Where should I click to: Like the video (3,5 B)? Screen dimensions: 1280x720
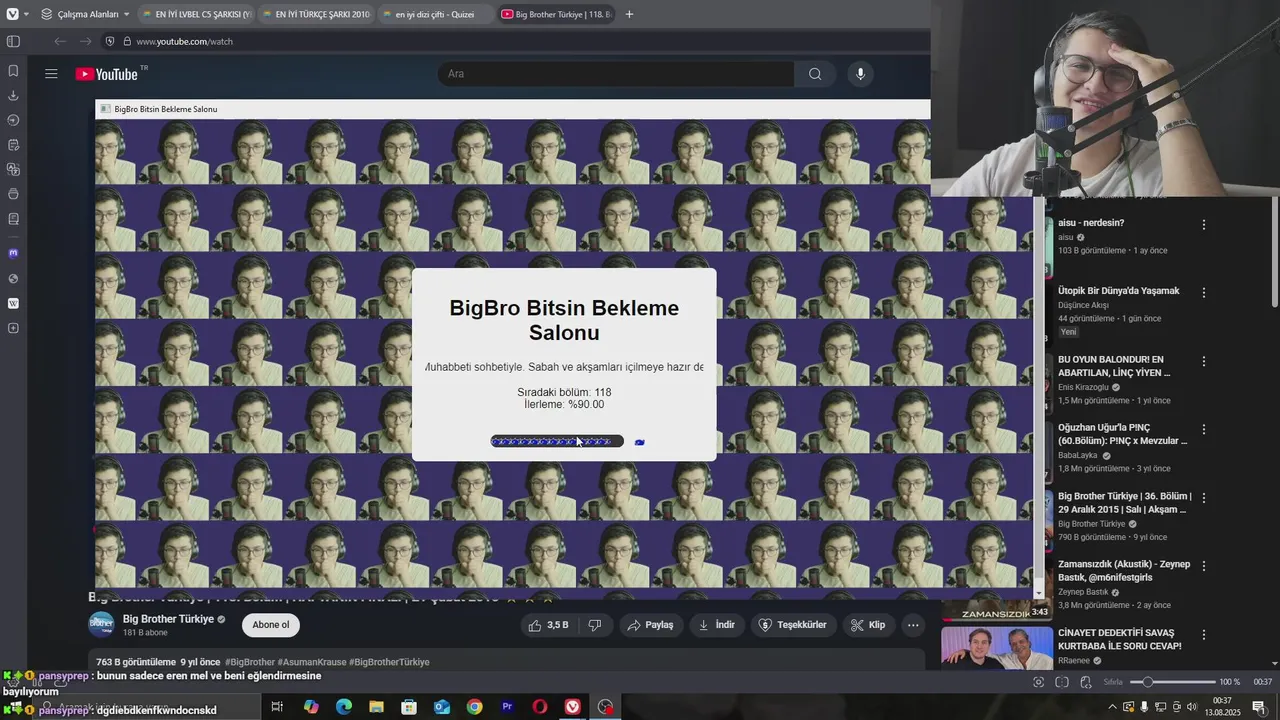coord(548,625)
